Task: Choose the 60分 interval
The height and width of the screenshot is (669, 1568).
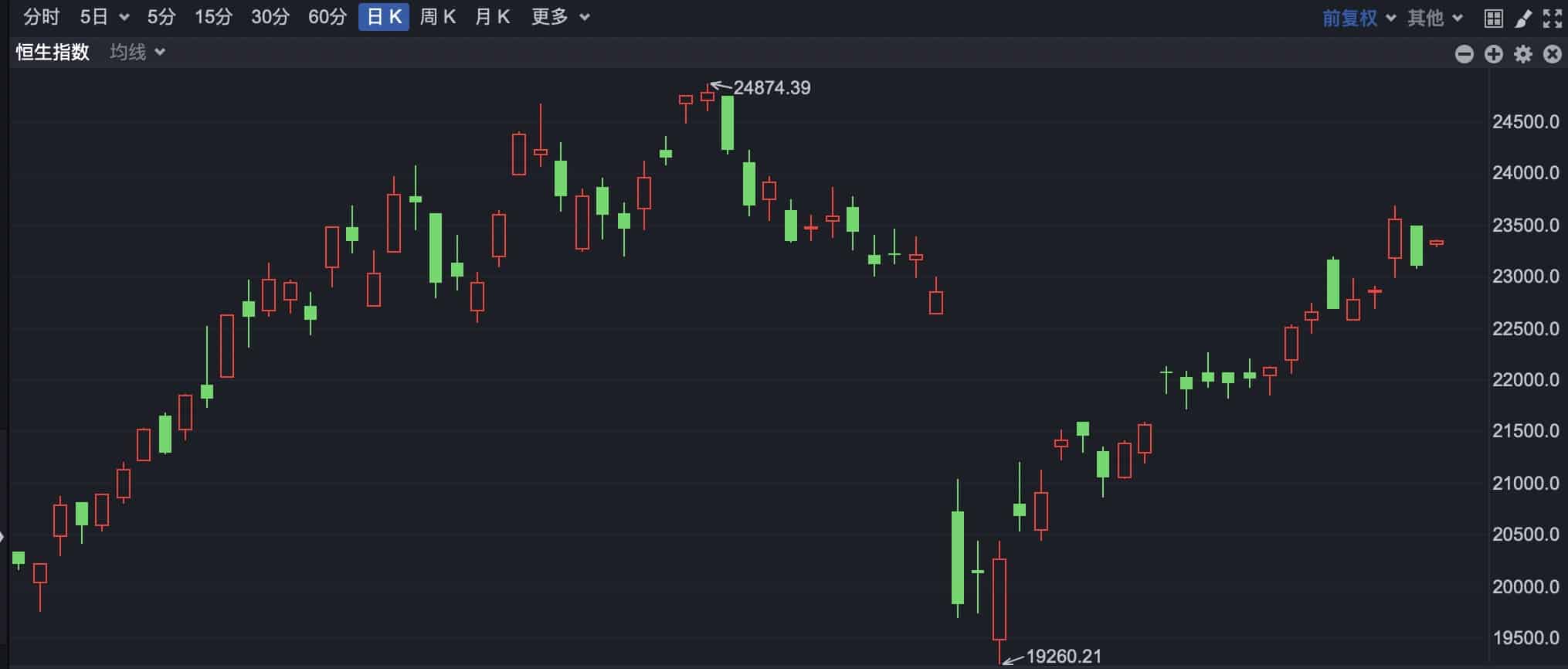Action: 327,17
